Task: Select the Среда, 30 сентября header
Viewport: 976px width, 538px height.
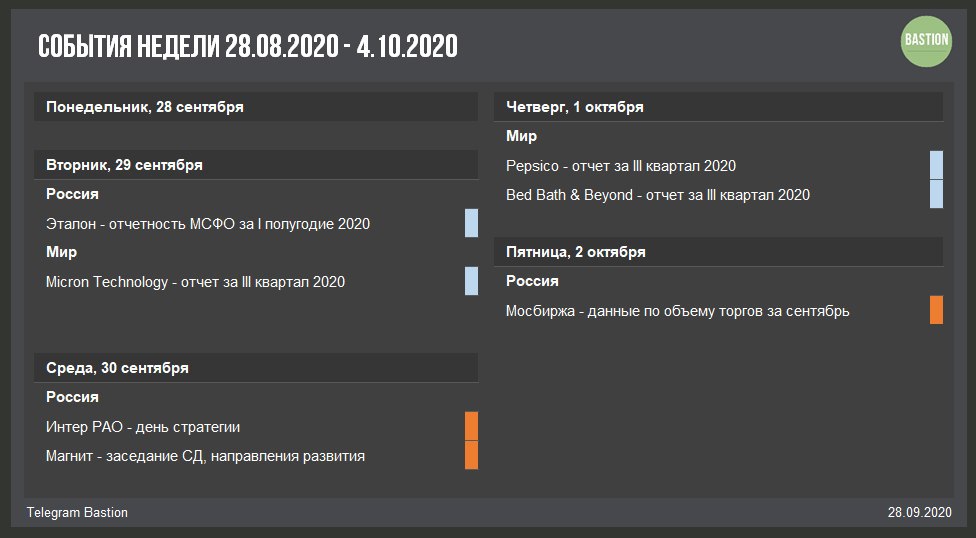Action: point(256,368)
